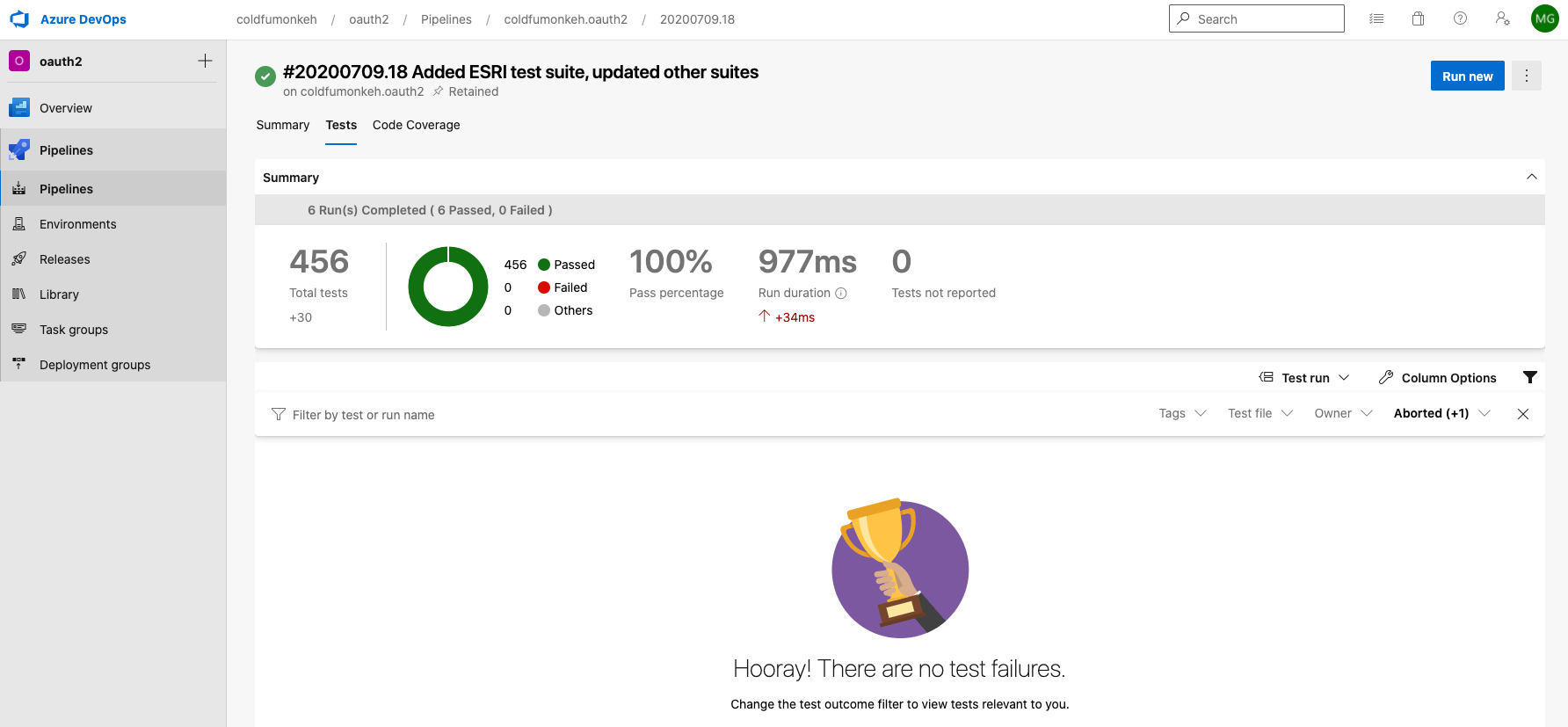Collapse the Summary section
This screenshot has height=727, width=1568.
point(1531,177)
